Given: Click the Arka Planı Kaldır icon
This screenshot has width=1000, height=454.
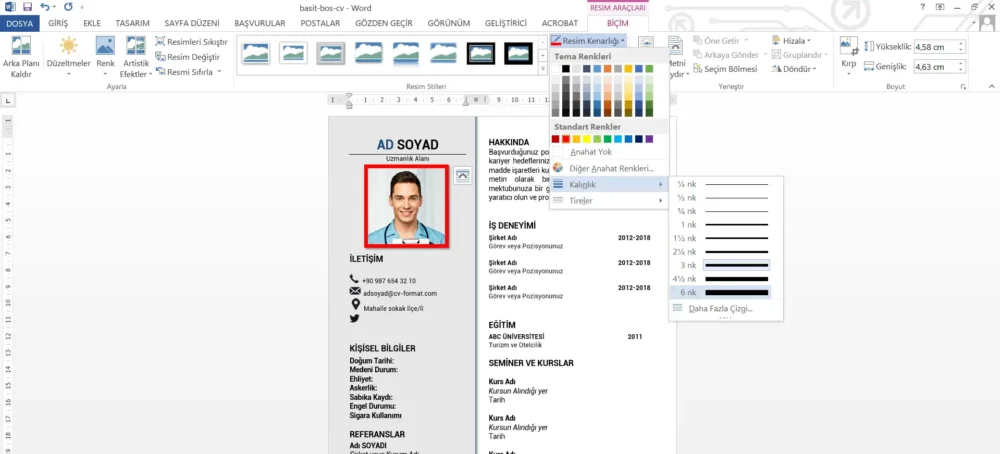Looking at the screenshot, I should [x=21, y=46].
